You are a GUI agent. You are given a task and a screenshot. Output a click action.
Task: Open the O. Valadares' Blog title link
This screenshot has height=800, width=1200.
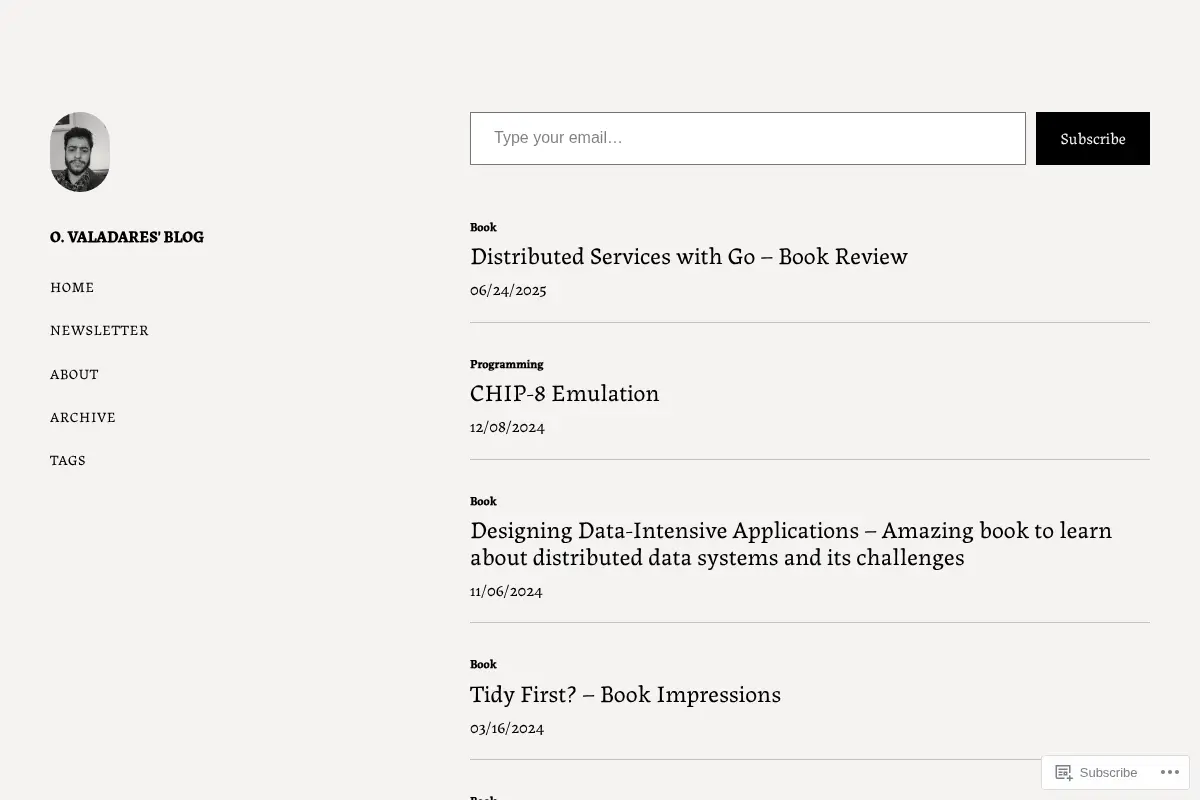(x=127, y=237)
